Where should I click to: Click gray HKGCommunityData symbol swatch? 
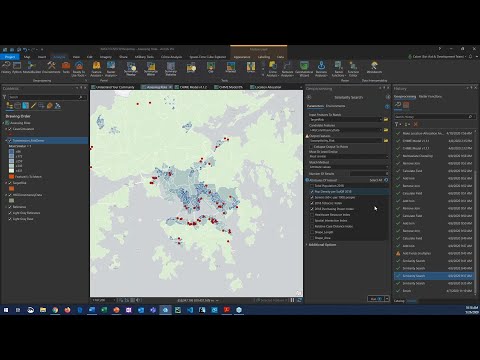(x=12, y=200)
